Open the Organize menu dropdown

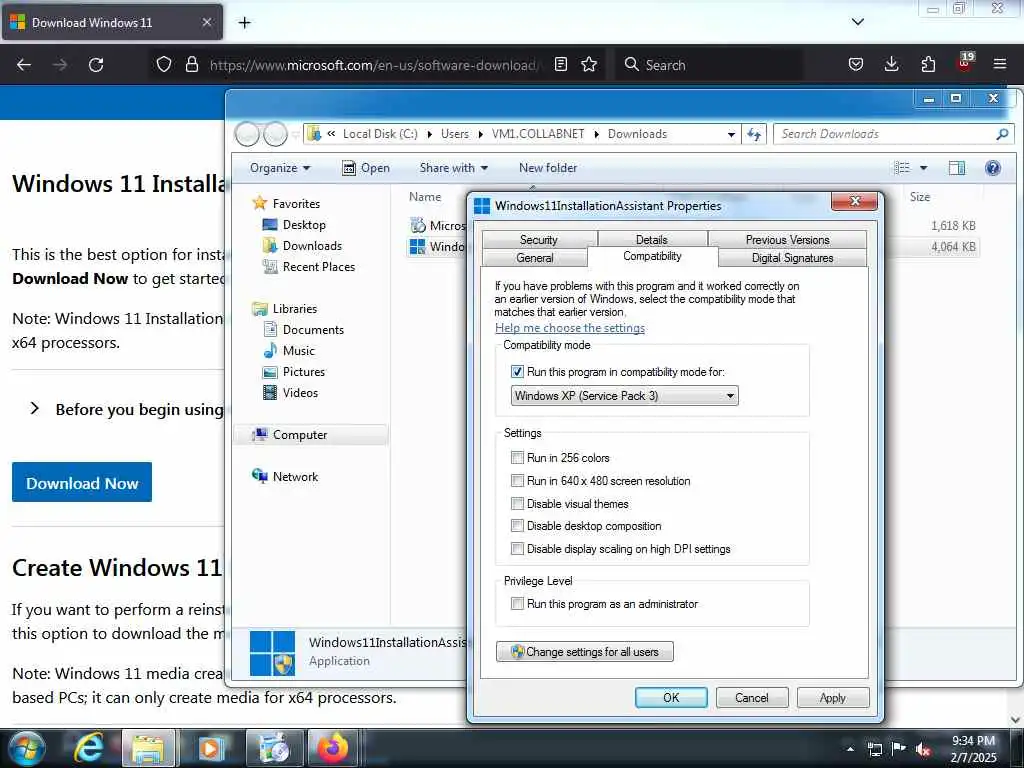click(x=280, y=168)
